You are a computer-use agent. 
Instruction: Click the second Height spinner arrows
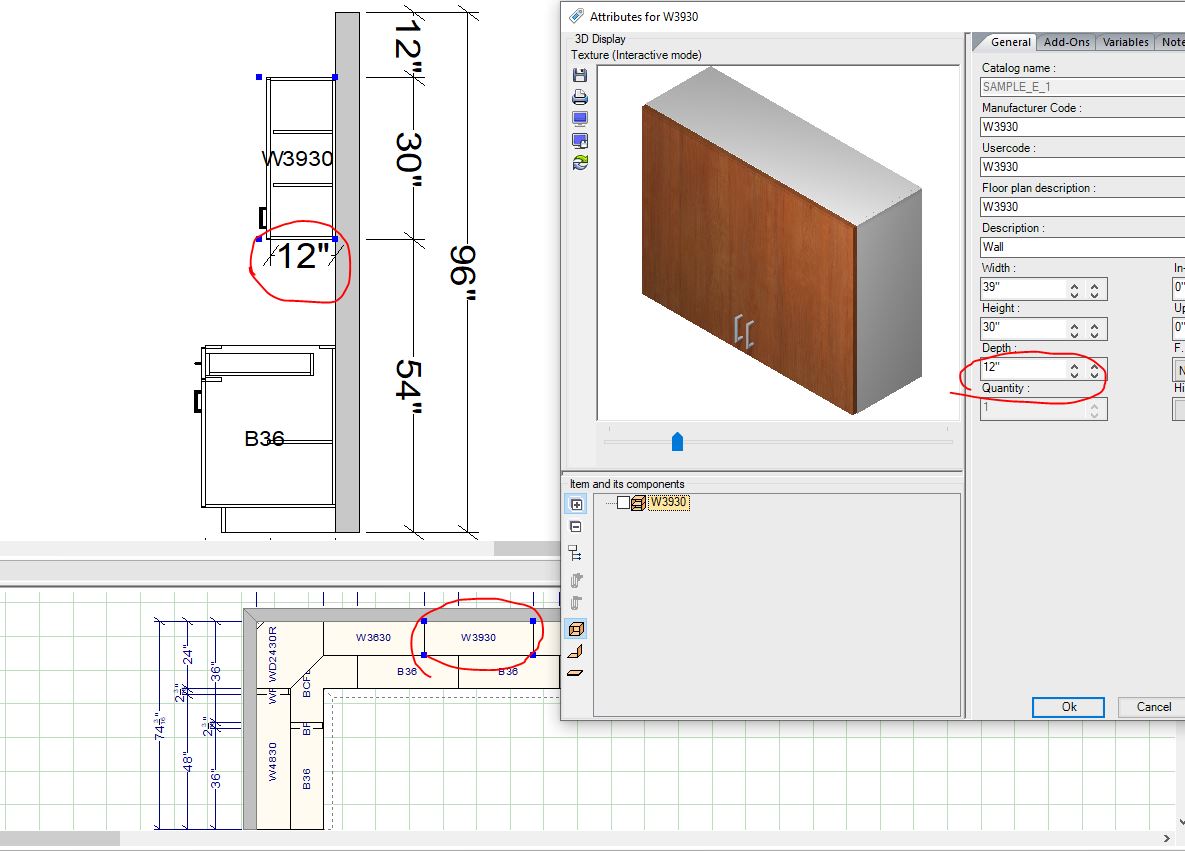coord(1095,330)
